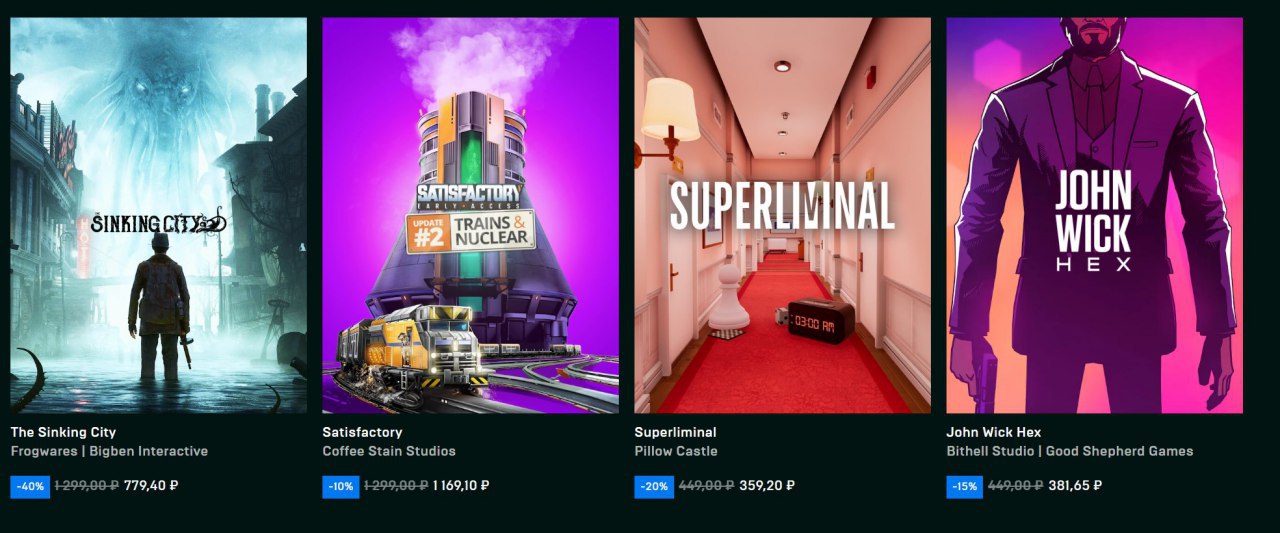This screenshot has height=533, width=1280.
Task: Click the 359,20 ₽ Superliminal price
Action: 767,486
